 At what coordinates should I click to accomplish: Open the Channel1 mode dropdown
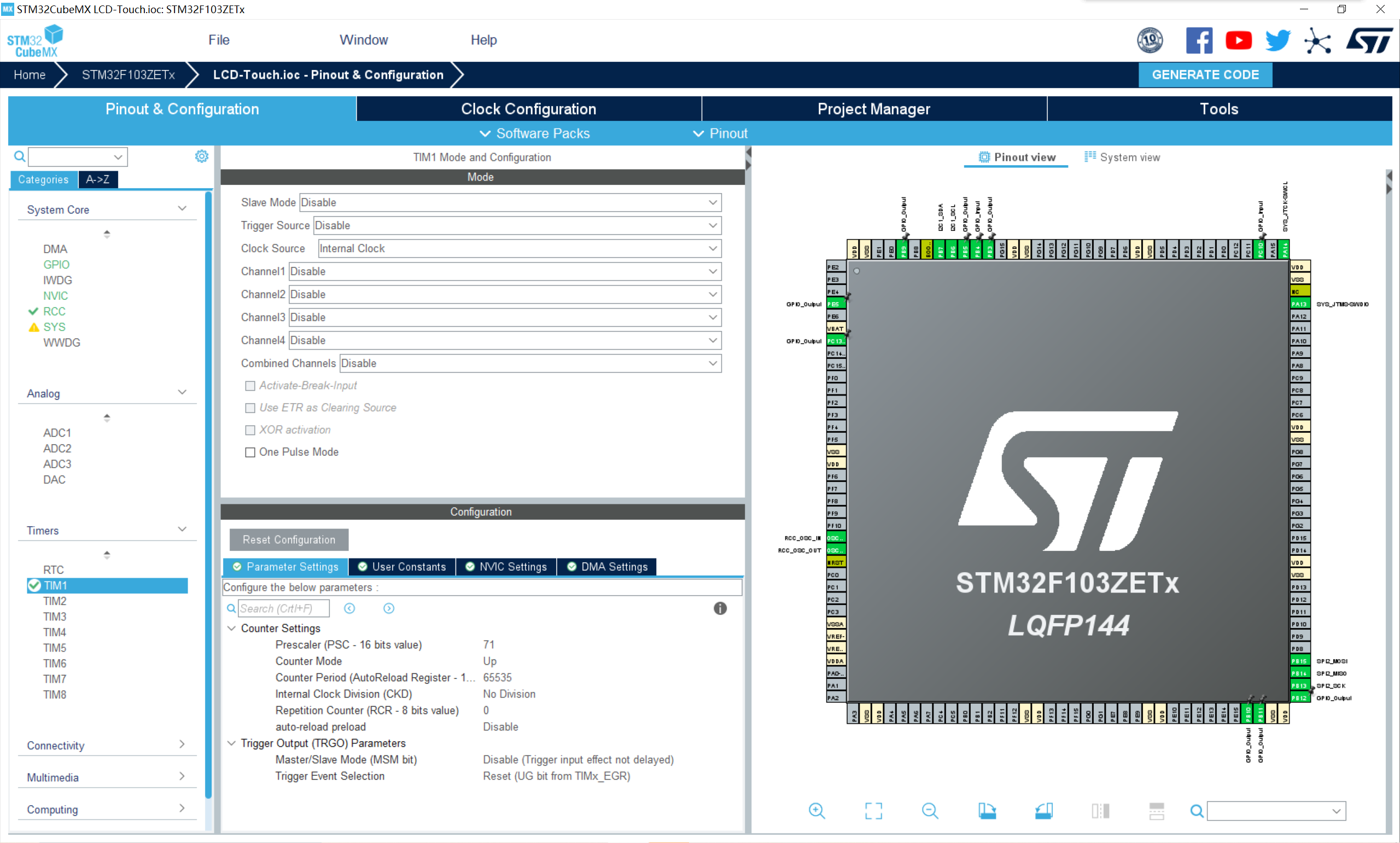[x=504, y=271]
